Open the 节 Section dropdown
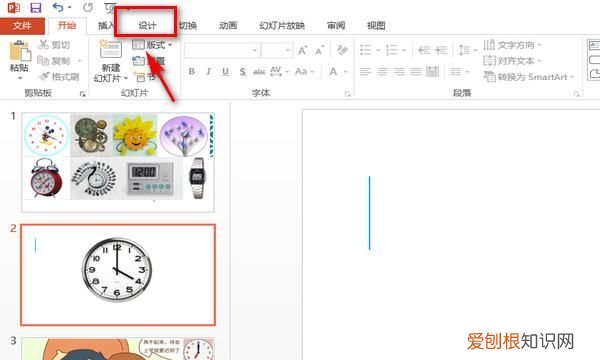Viewport: 600px width, 360px height. pos(144,78)
